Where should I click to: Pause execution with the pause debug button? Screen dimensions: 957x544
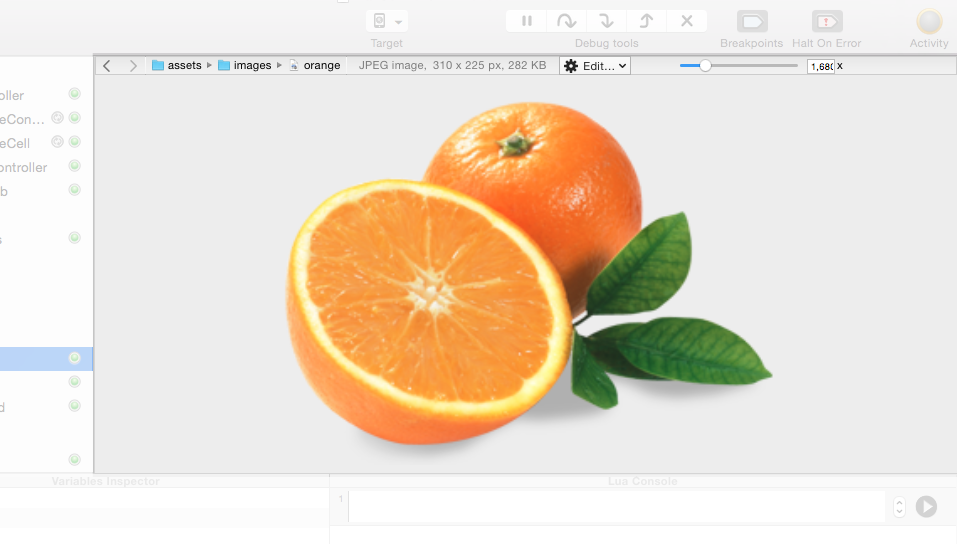[527, 21]
